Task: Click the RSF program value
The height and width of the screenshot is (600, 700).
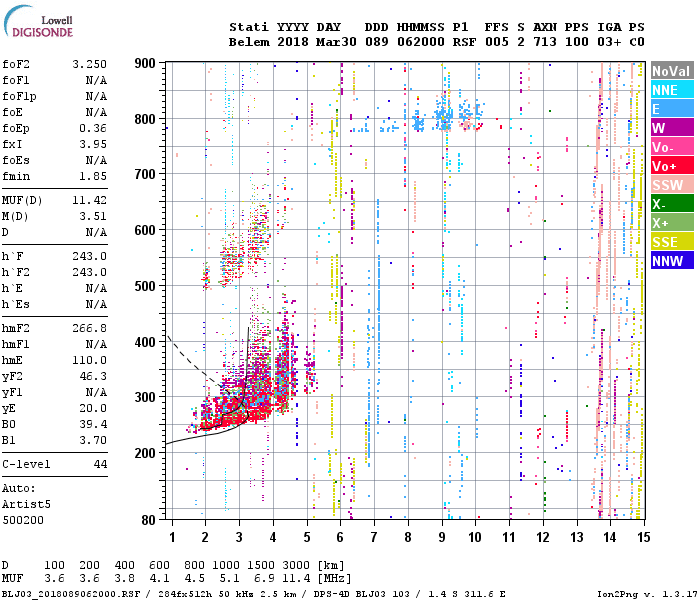Action: click(464, 42)
